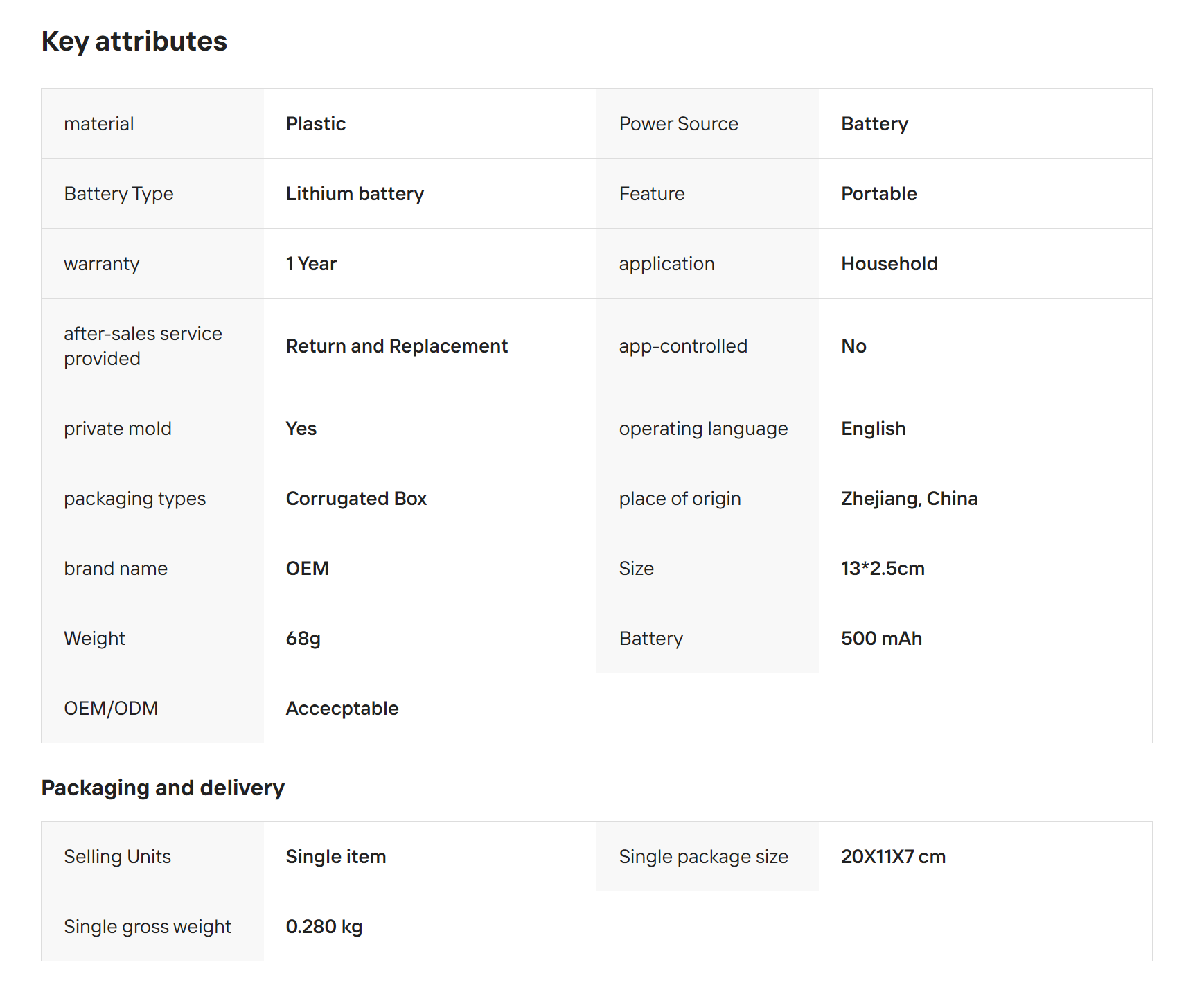Viewport: 1204px width, 985px height.
Task: Click the operating language English value
Action: coord(873,429)
